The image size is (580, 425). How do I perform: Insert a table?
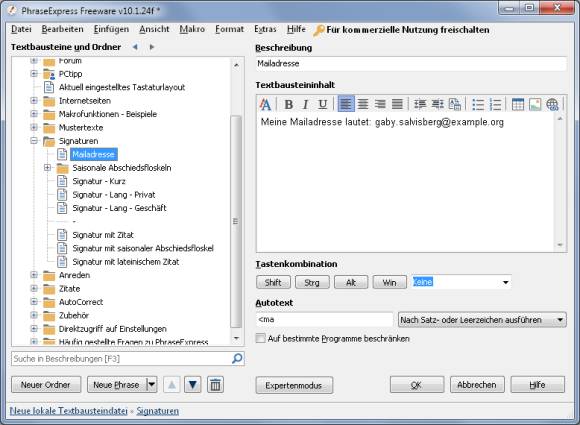517,104
